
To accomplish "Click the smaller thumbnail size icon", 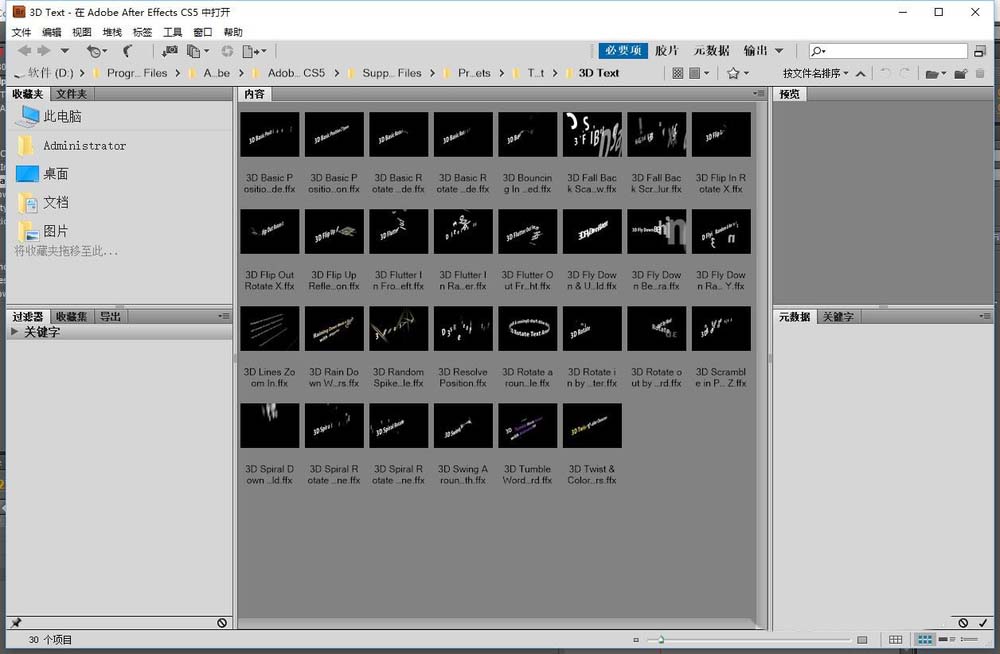I will (636, 639).
